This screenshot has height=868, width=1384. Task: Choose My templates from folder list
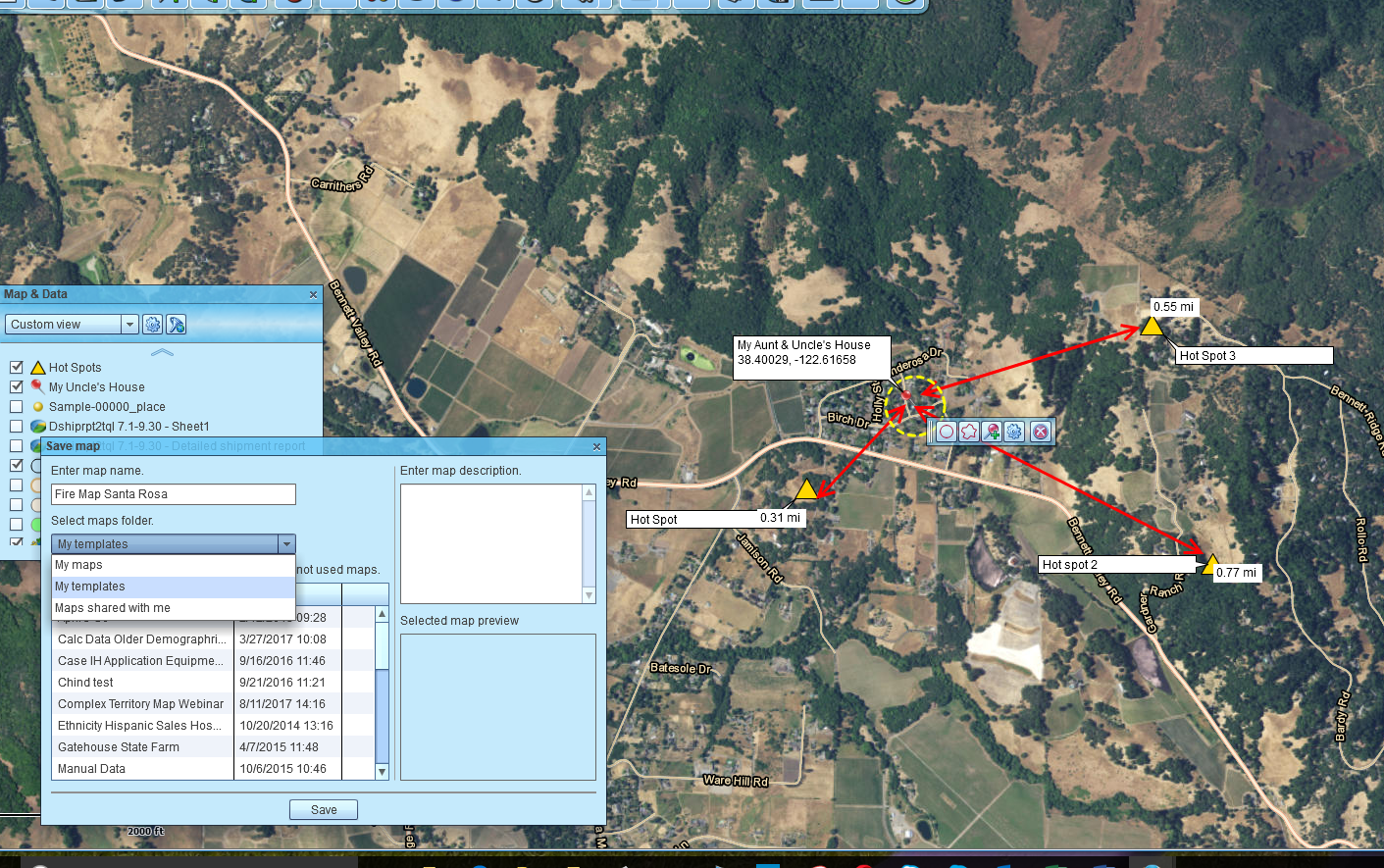174,587
